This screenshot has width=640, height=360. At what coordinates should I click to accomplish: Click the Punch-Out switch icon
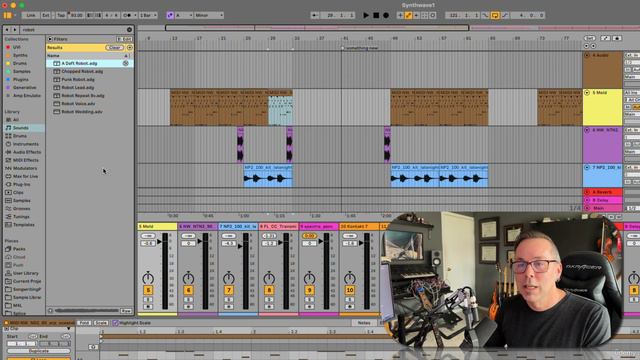click(505, 16)
